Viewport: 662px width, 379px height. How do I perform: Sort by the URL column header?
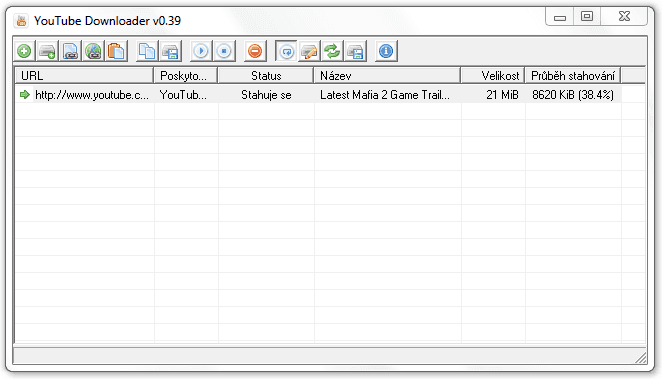point(84,76)
